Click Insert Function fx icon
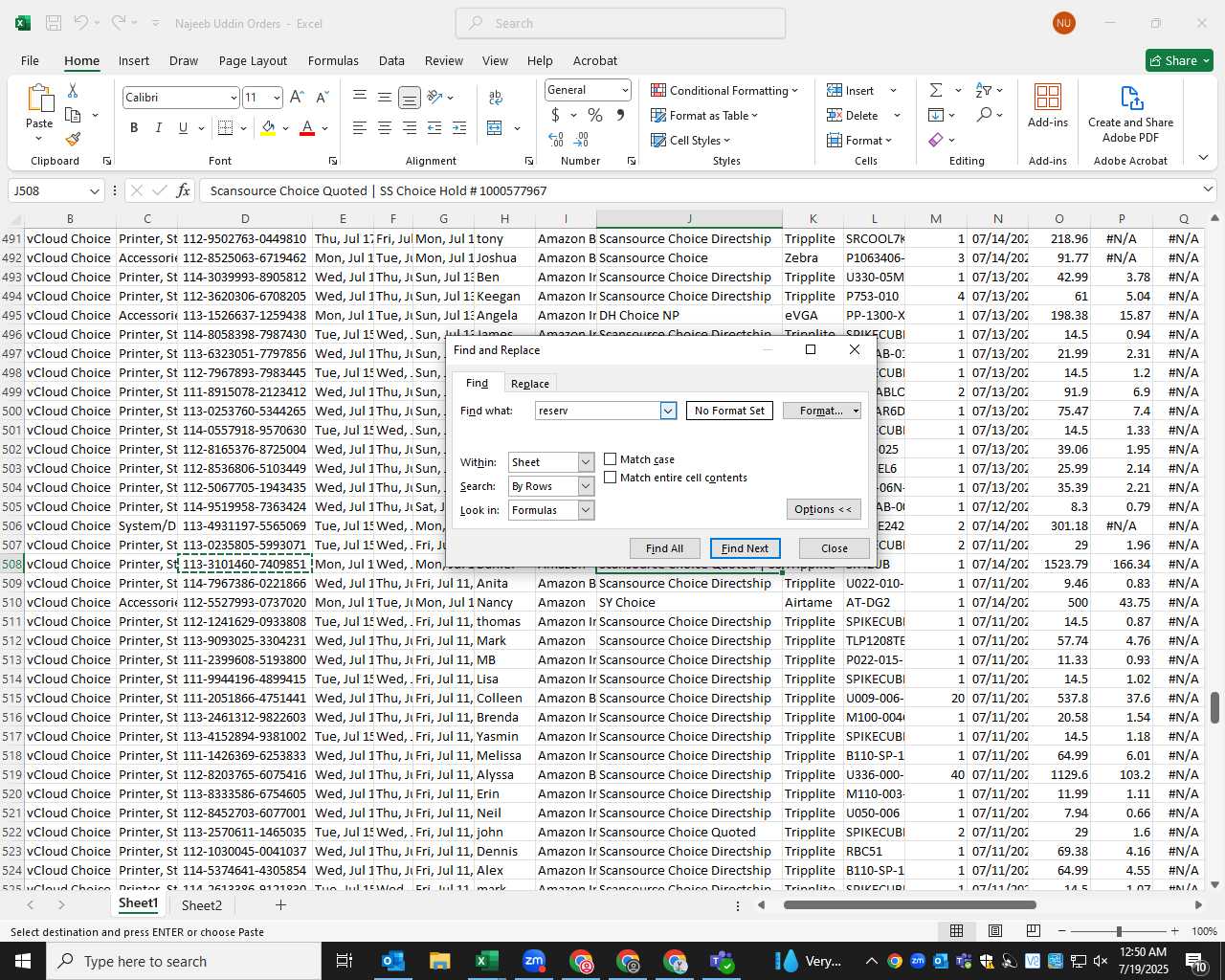 point(183,190)
